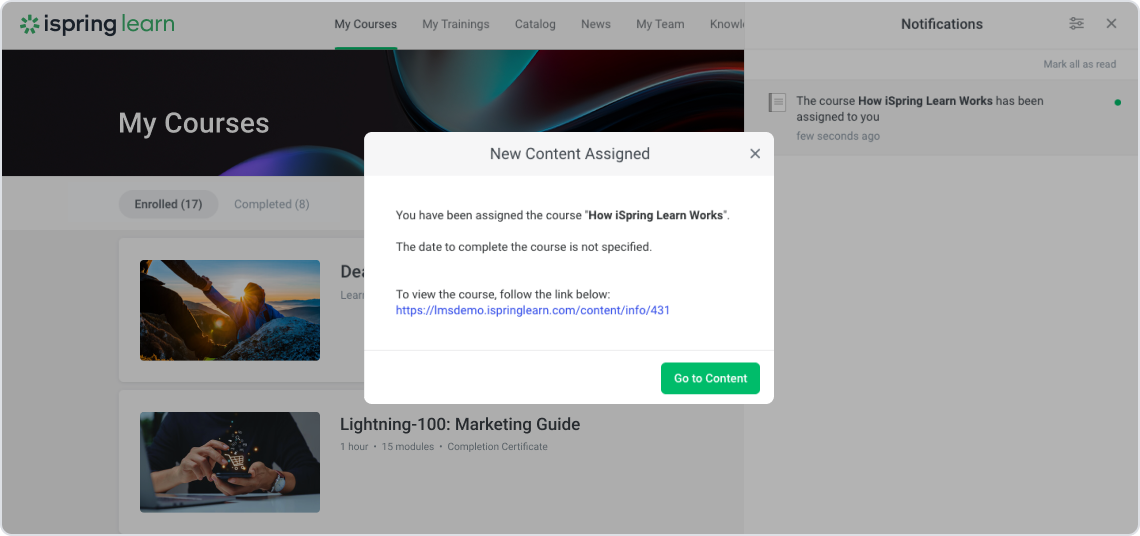This screenshot has width=1140, height=536.
Task: Click the green unread dot indicator
Action: (x=1117, y=103)
